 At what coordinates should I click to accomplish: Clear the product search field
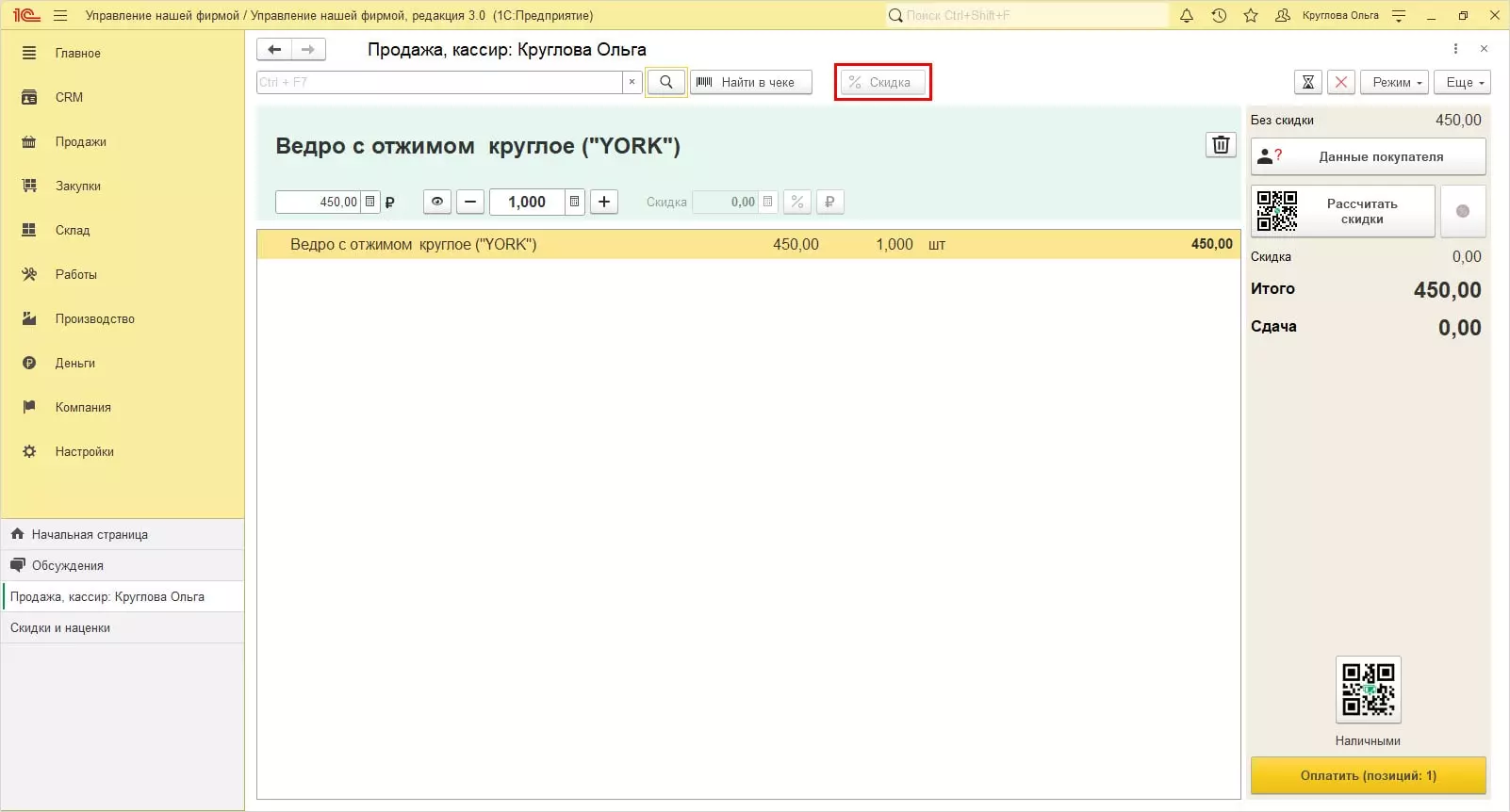[x=632, y=82]
